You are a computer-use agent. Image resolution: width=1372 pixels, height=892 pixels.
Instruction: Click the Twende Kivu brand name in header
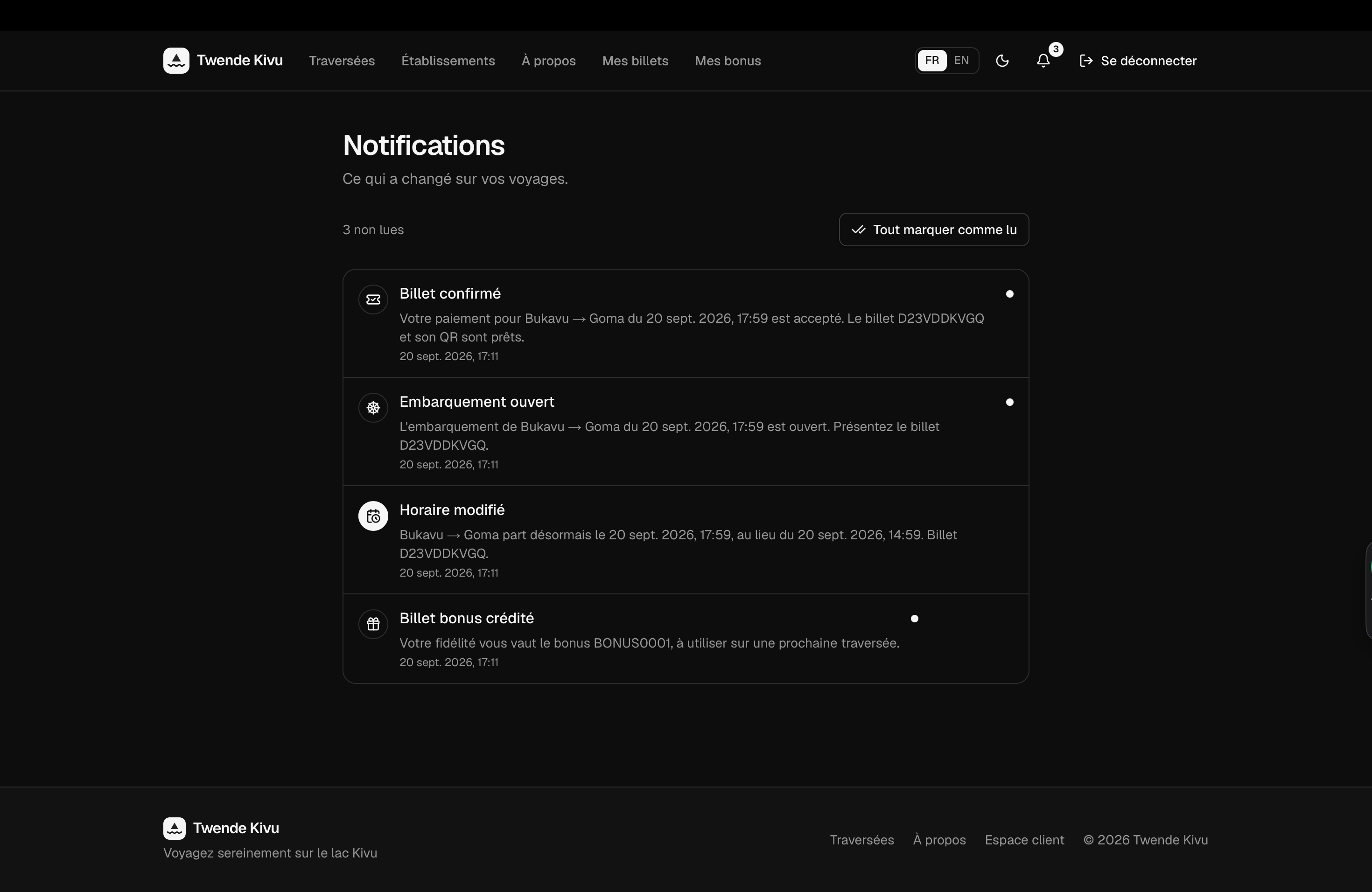pos(240,61)
